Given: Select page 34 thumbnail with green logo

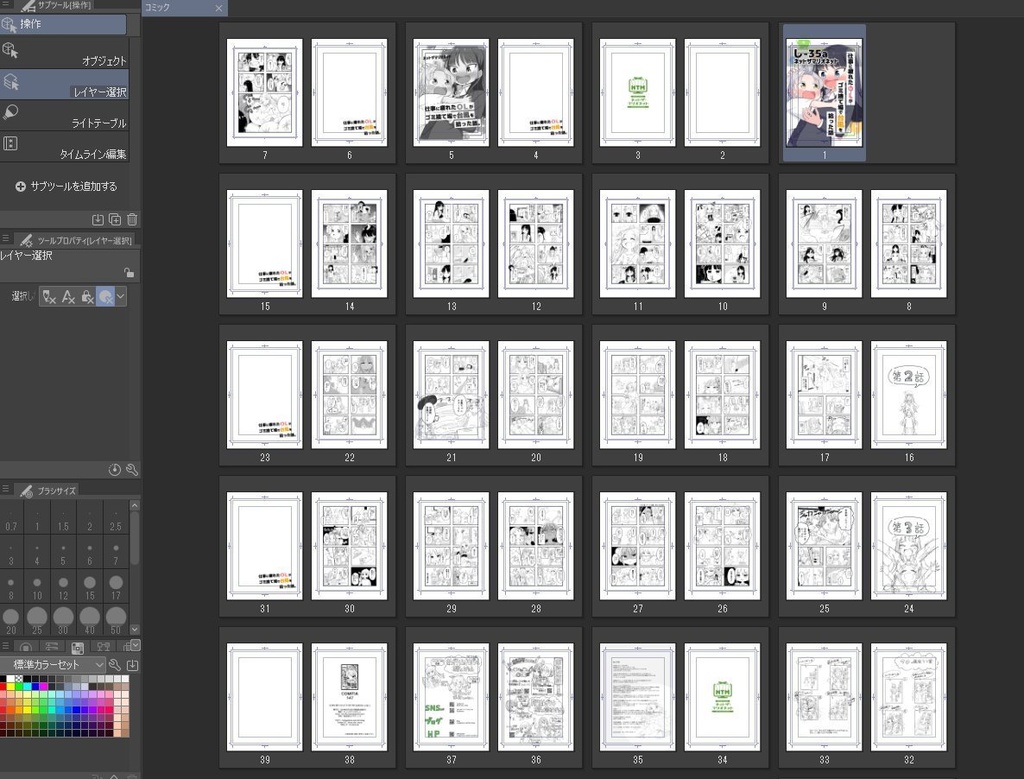Looking at the screenshot, I should click(722, 697).
